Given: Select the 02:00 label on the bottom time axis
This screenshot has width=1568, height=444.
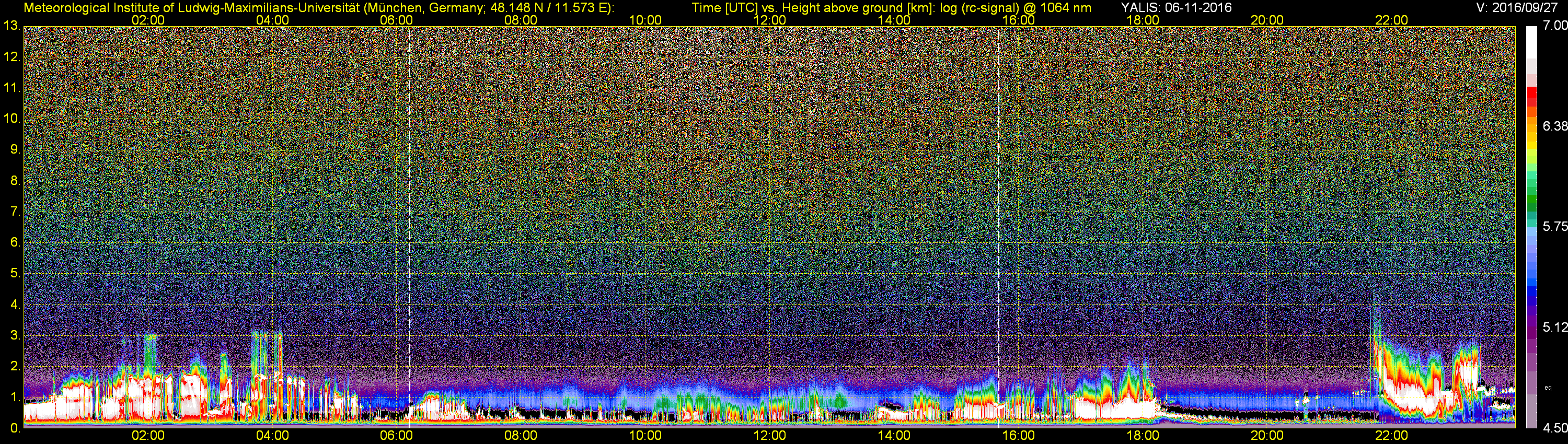Looking at the screenshot, I should pyautogui.click(x=148, y=436).
